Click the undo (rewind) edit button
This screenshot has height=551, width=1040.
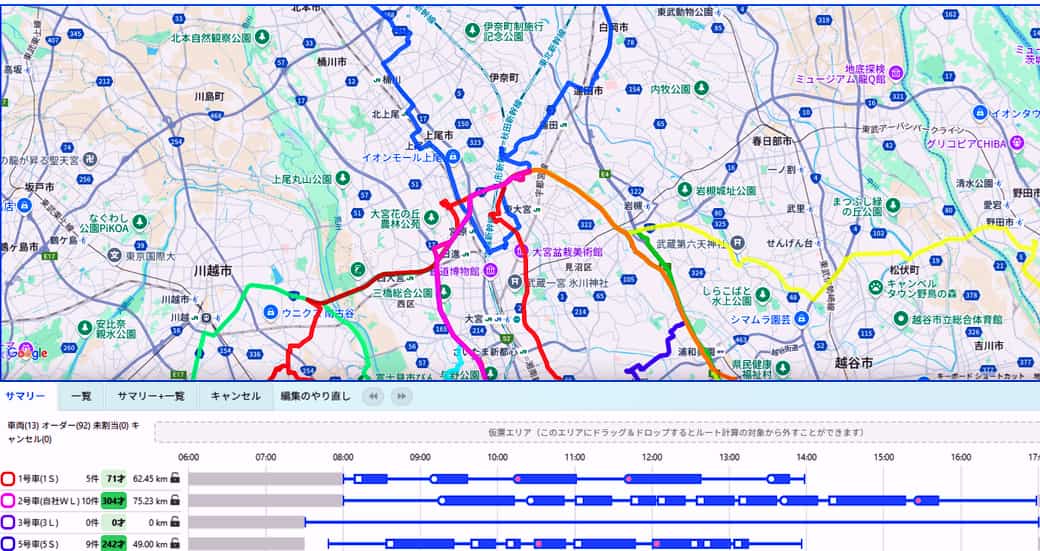coord(373,397)
